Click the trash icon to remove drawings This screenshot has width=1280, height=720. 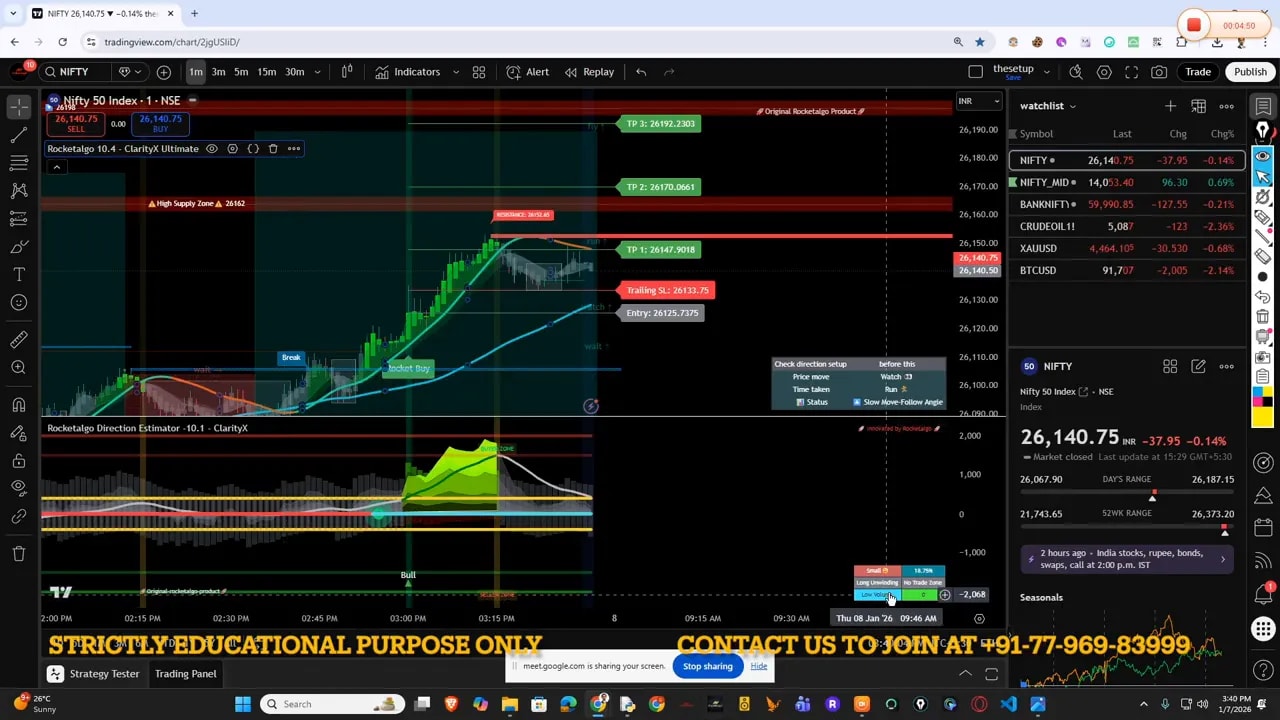click(x=18, y=553)
